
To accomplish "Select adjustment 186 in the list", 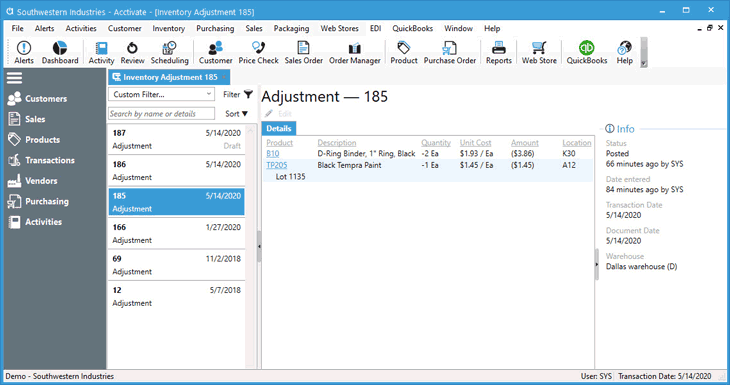I will click(176, 171).
